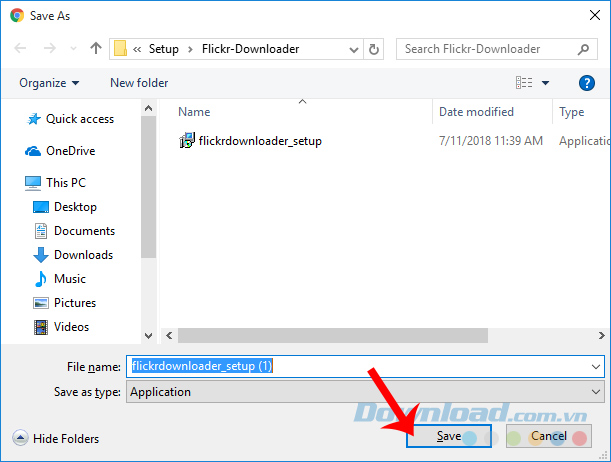611x462 pixels.
Task: Click the This PC monitor icon
Action: 33,183
